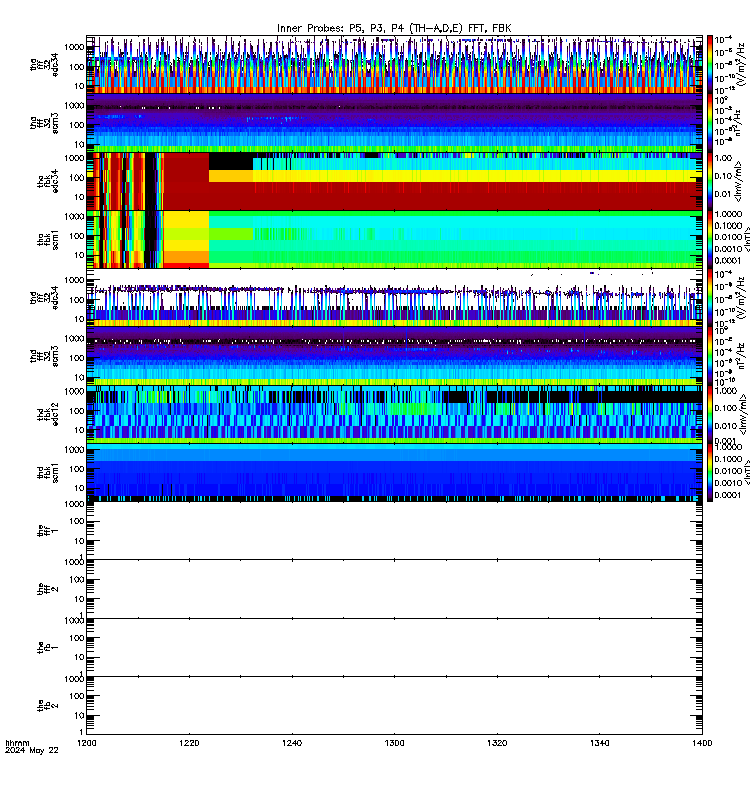This screenshot has height=800, width=750.
Task: Click the "the fff 1" y-axis label
Action: pos(47,531)
